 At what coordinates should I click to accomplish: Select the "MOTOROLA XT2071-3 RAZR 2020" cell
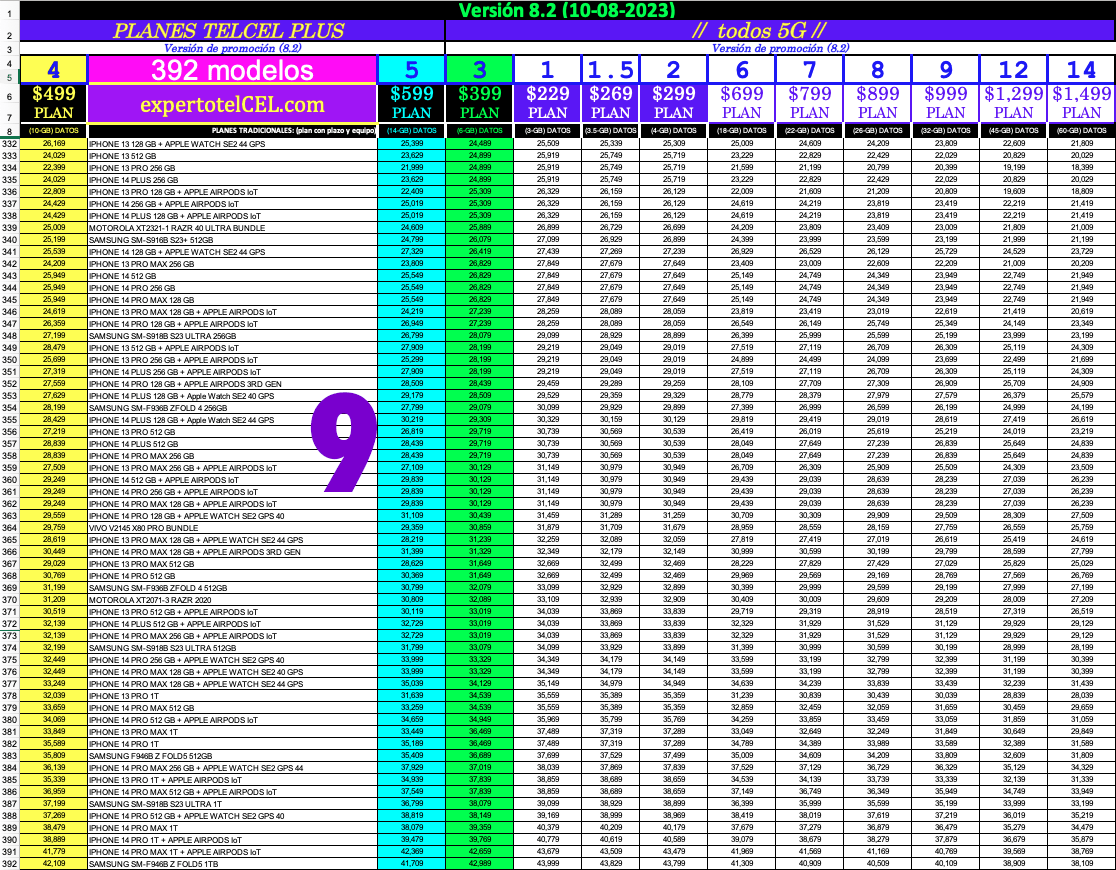point(232,599)
